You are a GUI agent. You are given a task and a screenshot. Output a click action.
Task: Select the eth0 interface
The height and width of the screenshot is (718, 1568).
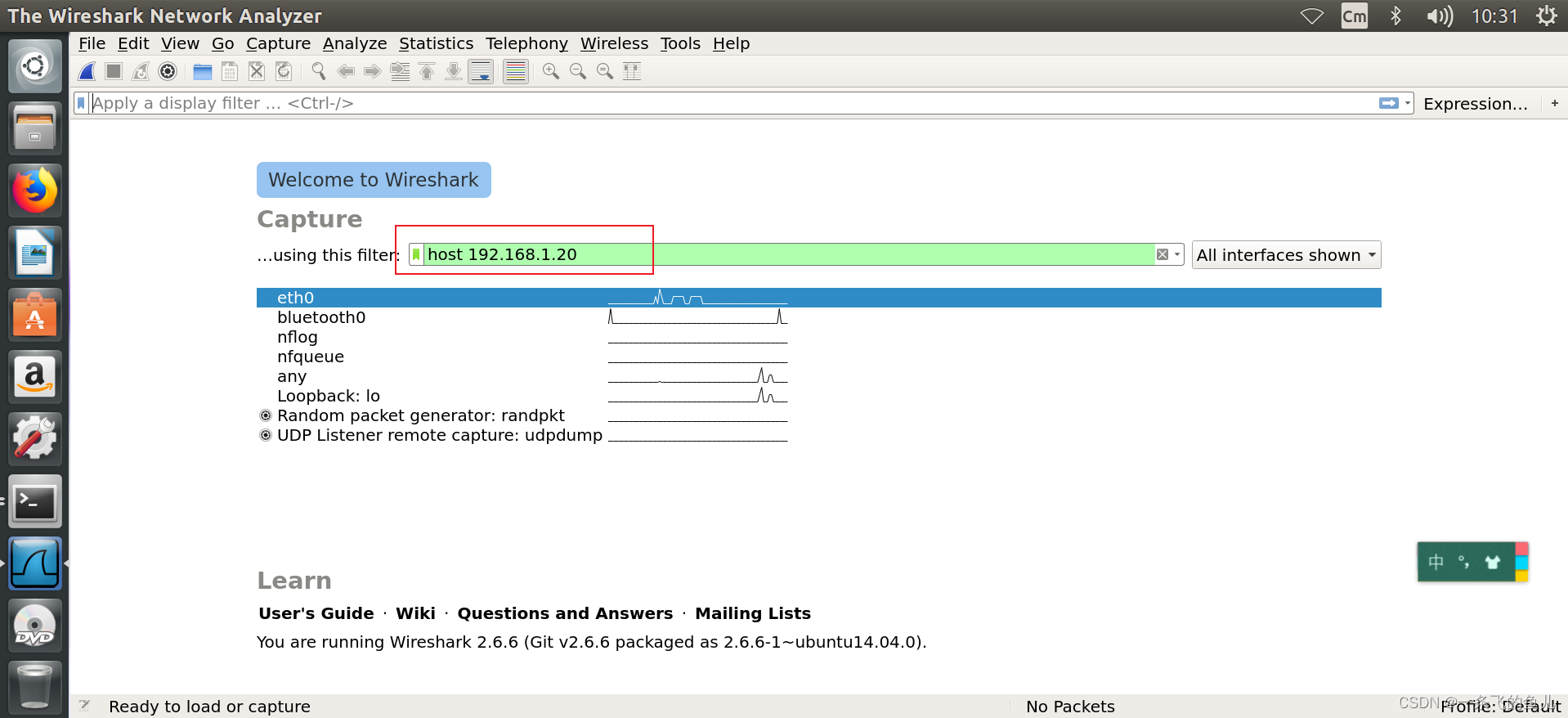[x=819, y=298]
